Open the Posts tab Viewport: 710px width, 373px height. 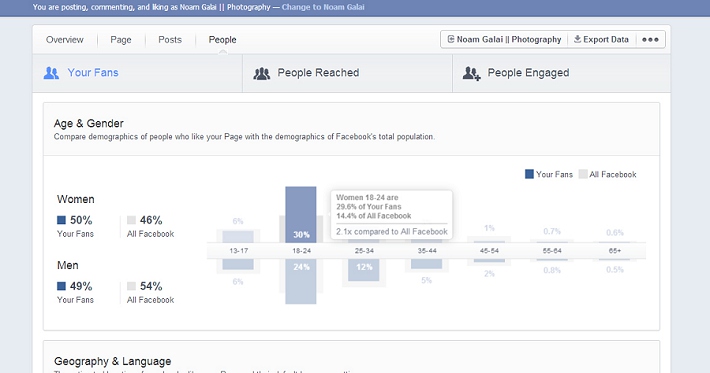click(170, 40)
